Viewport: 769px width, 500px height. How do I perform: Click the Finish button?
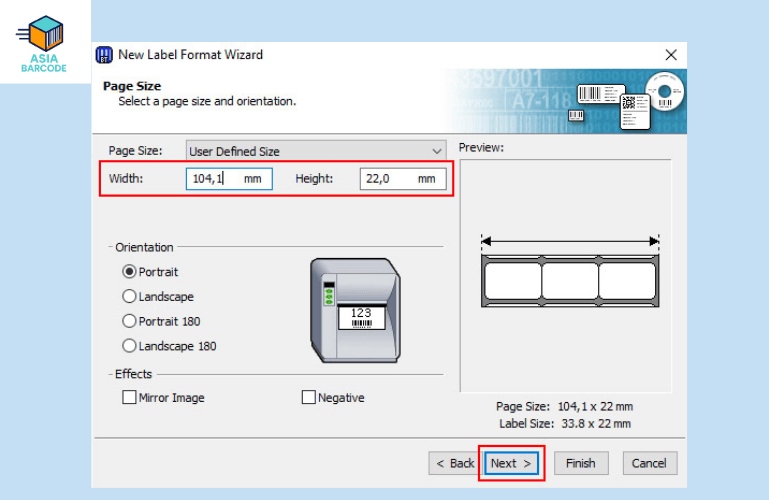pyautogui.click(x=580, y=463)
